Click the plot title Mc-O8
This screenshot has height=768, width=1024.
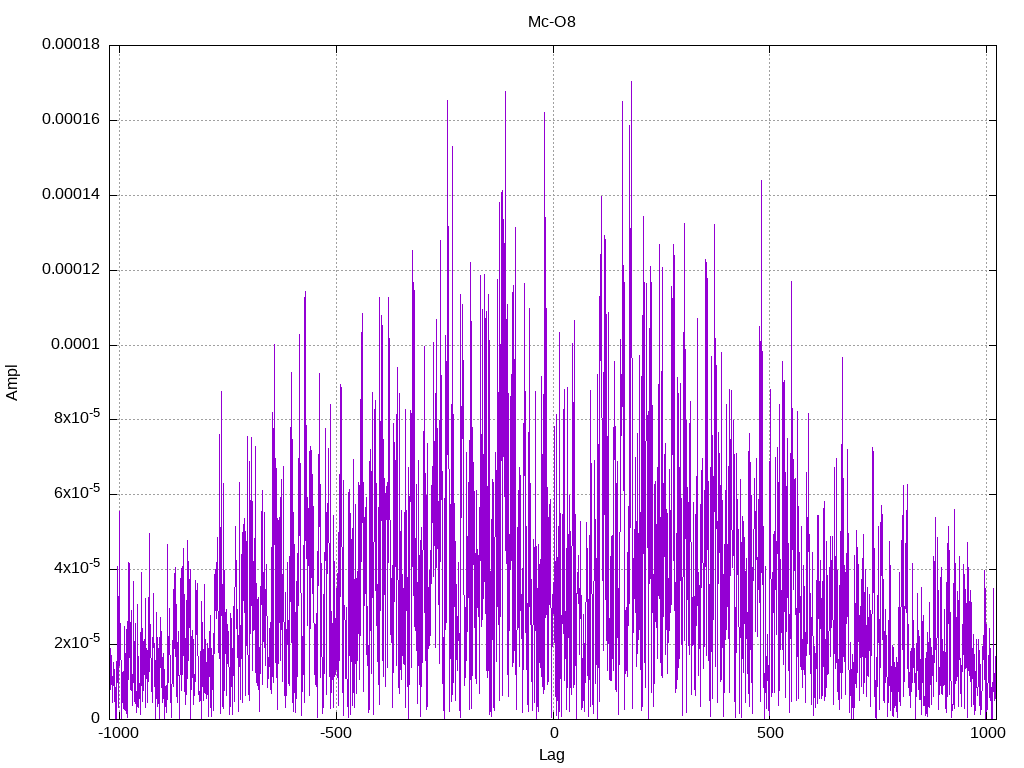pos(552,22)
